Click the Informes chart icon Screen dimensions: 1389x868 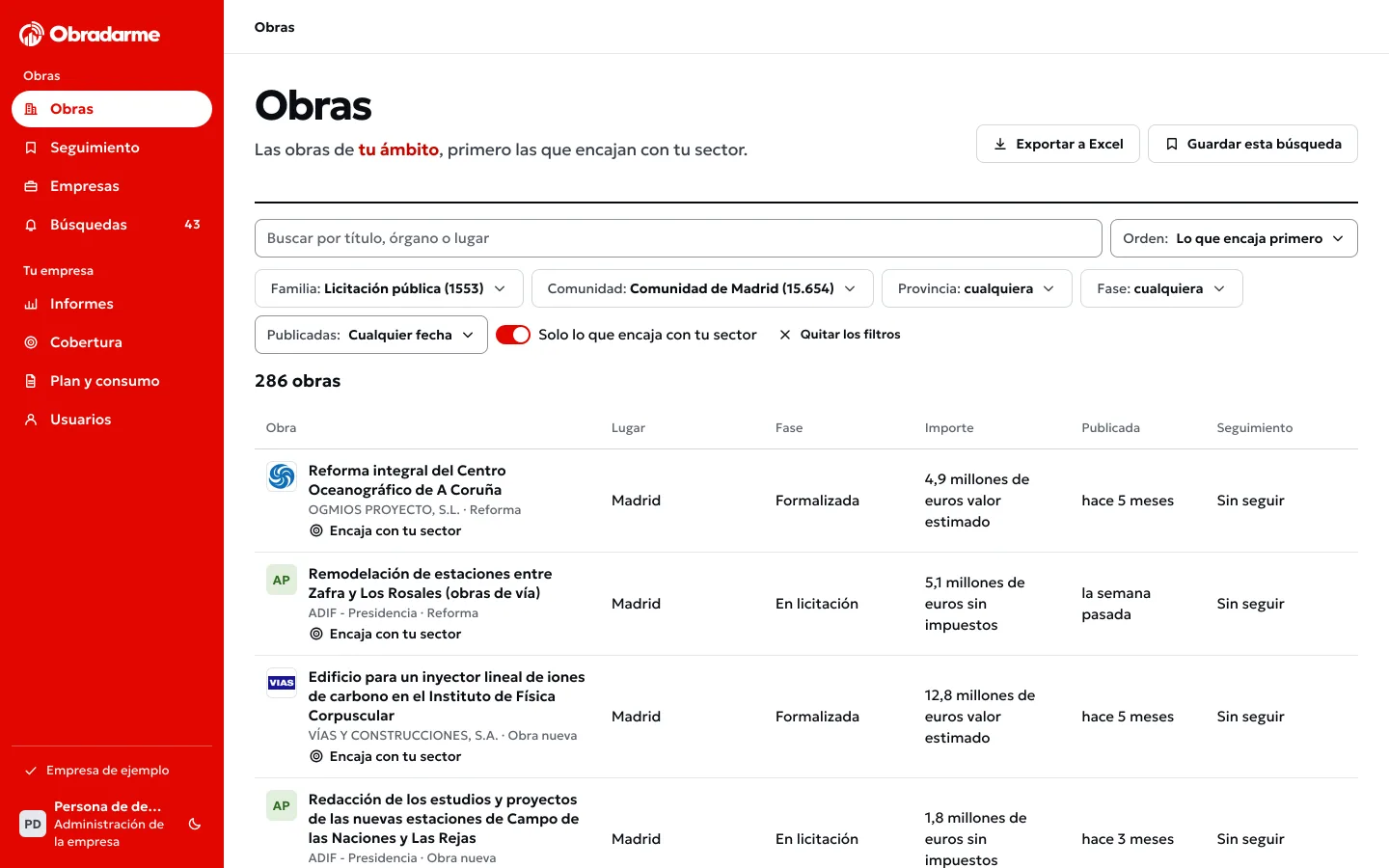click(x=31, y=304)
